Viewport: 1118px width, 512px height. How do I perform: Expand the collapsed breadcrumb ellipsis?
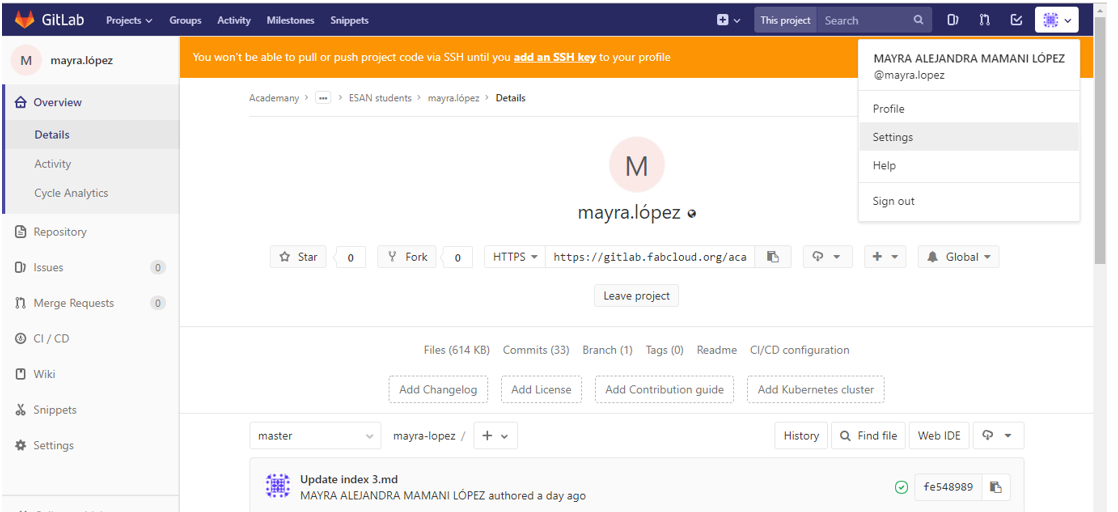coord(322,98)
